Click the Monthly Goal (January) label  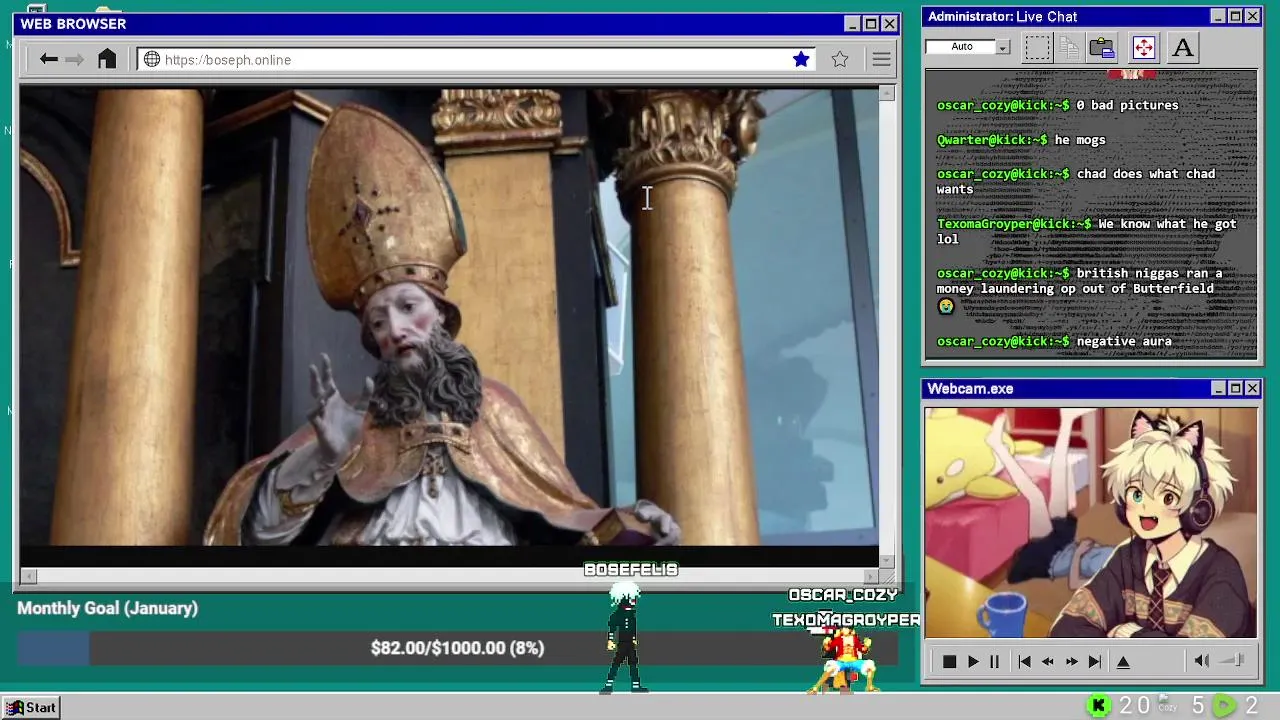[x=107, y=608]
